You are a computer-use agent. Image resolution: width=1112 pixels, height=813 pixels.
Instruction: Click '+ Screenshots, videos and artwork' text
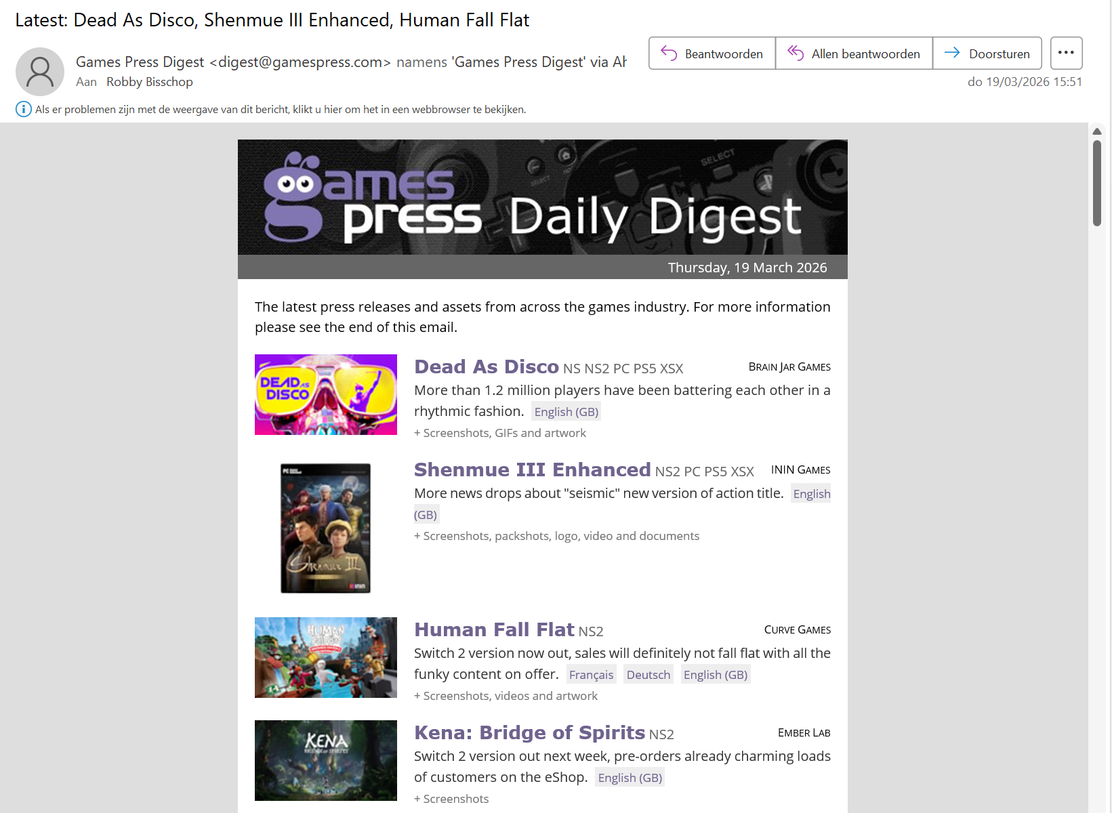click(506, 696)
